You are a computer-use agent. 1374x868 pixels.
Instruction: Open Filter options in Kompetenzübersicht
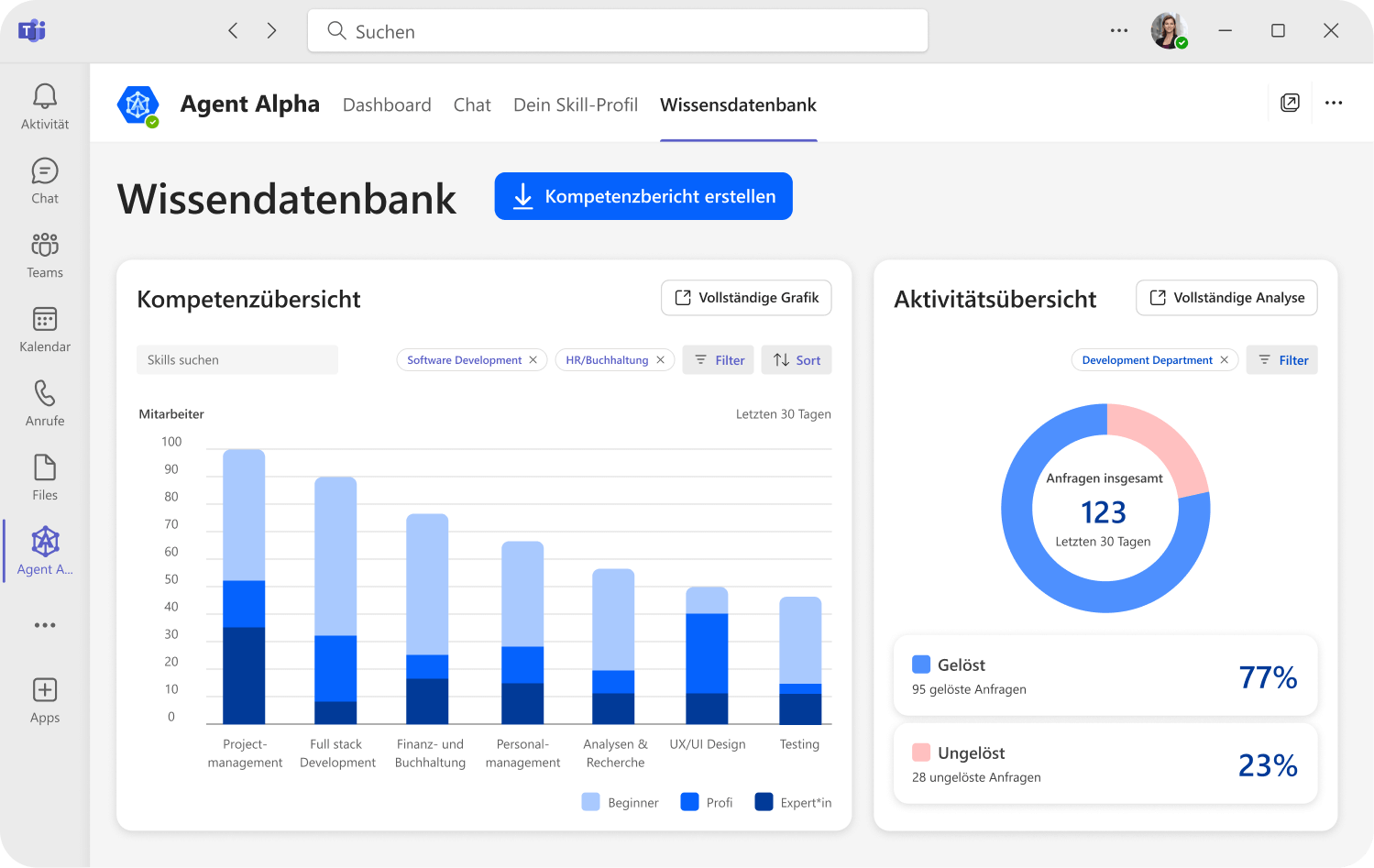pyautogui.click(x=719, y=360)
